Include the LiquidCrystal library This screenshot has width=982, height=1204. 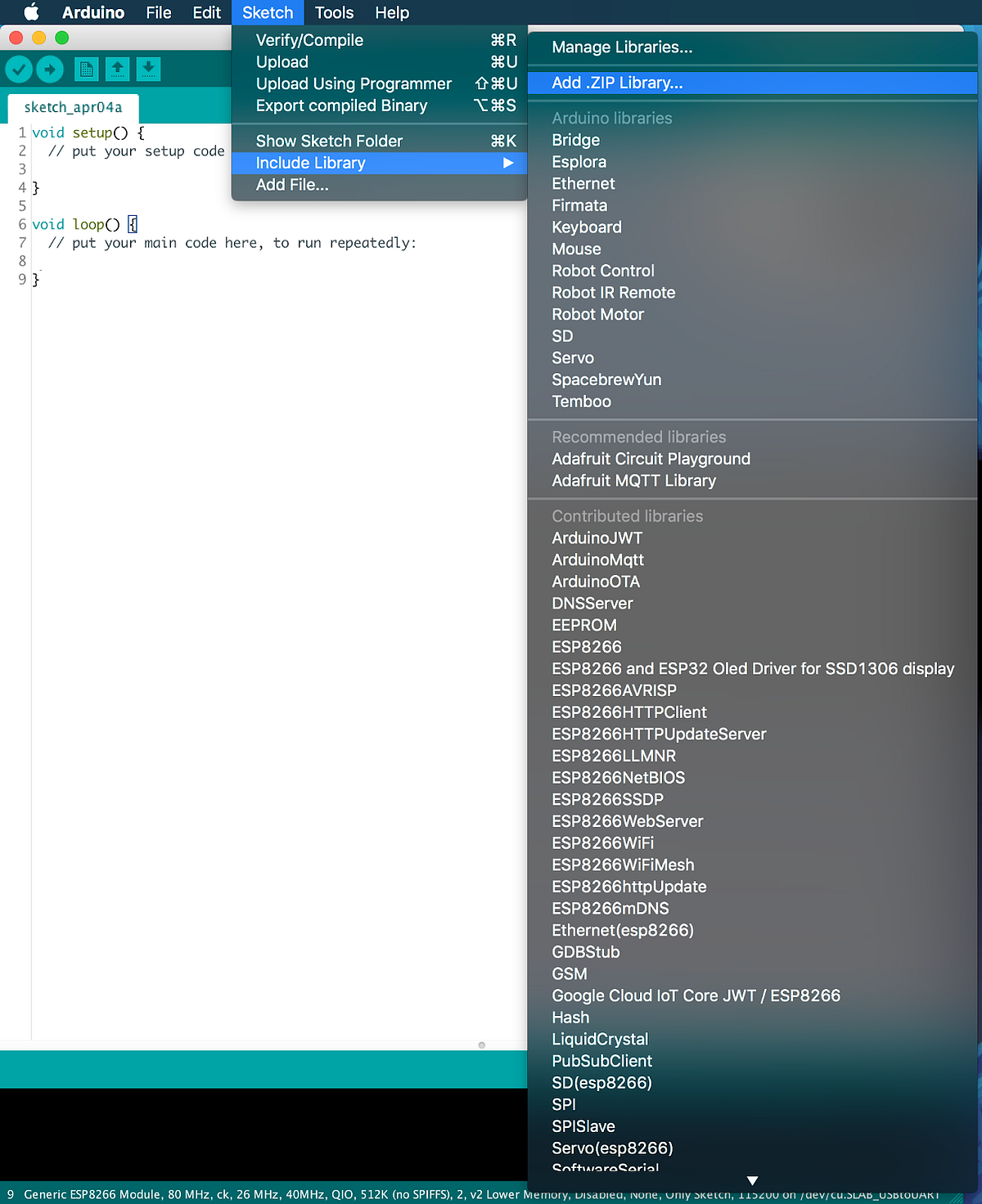pyautogui.click(x=753, y=1040)
